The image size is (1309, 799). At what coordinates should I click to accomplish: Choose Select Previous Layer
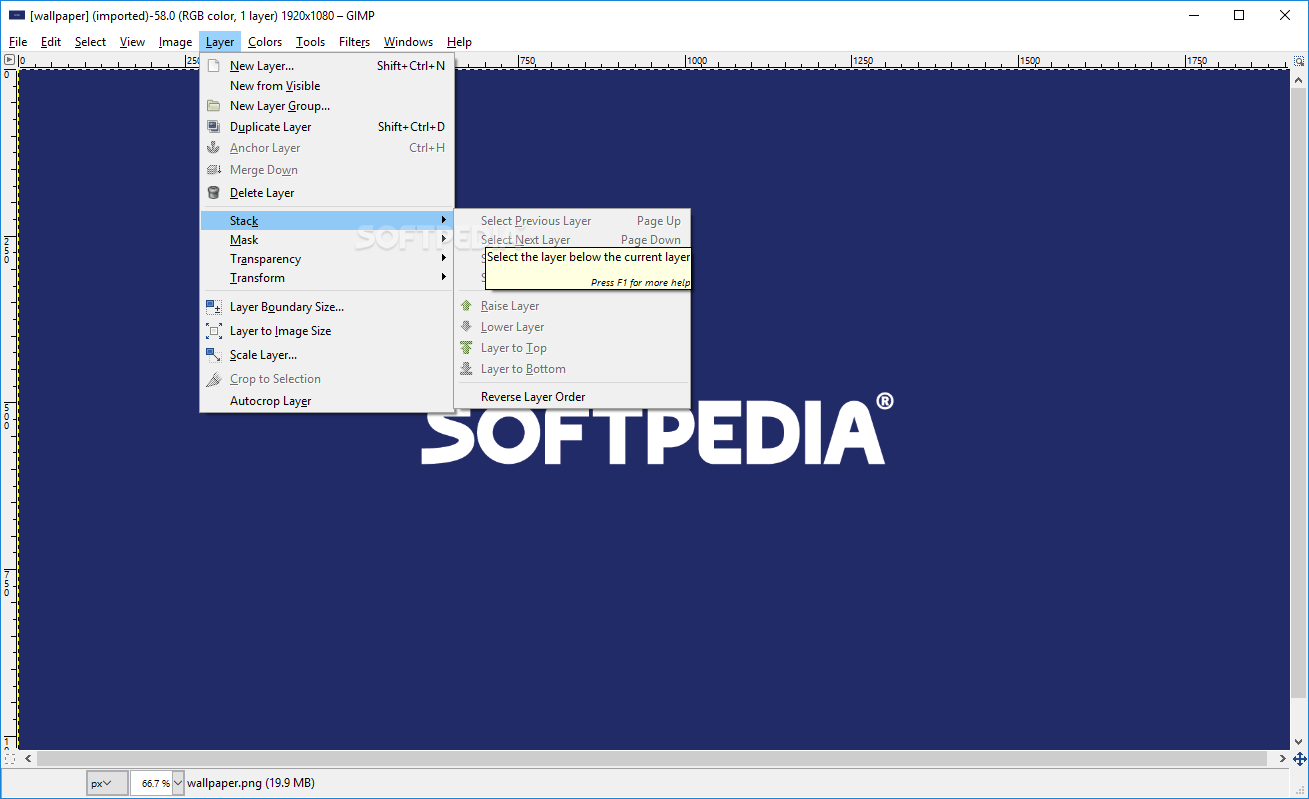tap(572, 221)
